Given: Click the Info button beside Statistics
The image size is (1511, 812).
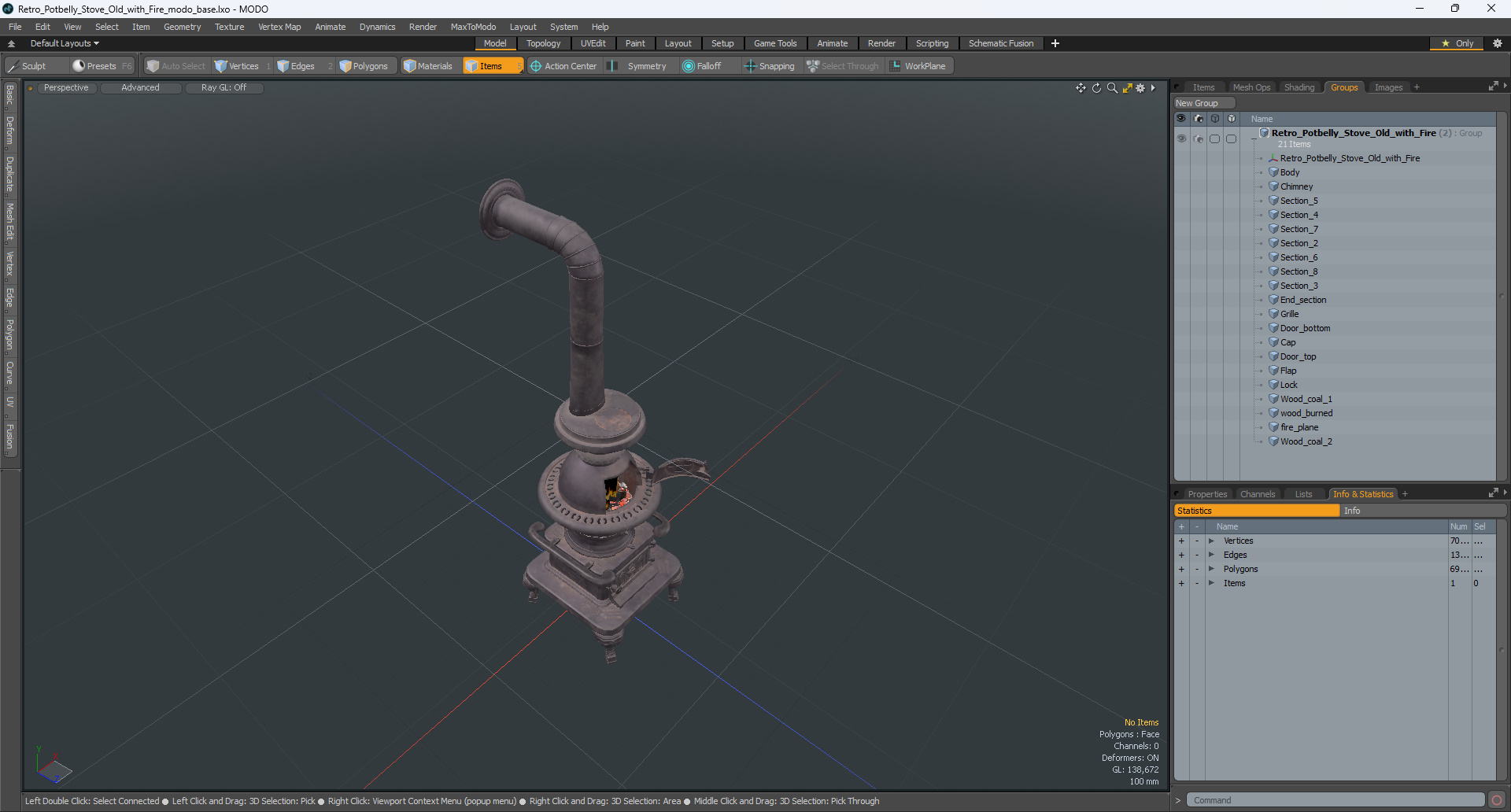Looking at the screenshot, I should pos(1424,511).
